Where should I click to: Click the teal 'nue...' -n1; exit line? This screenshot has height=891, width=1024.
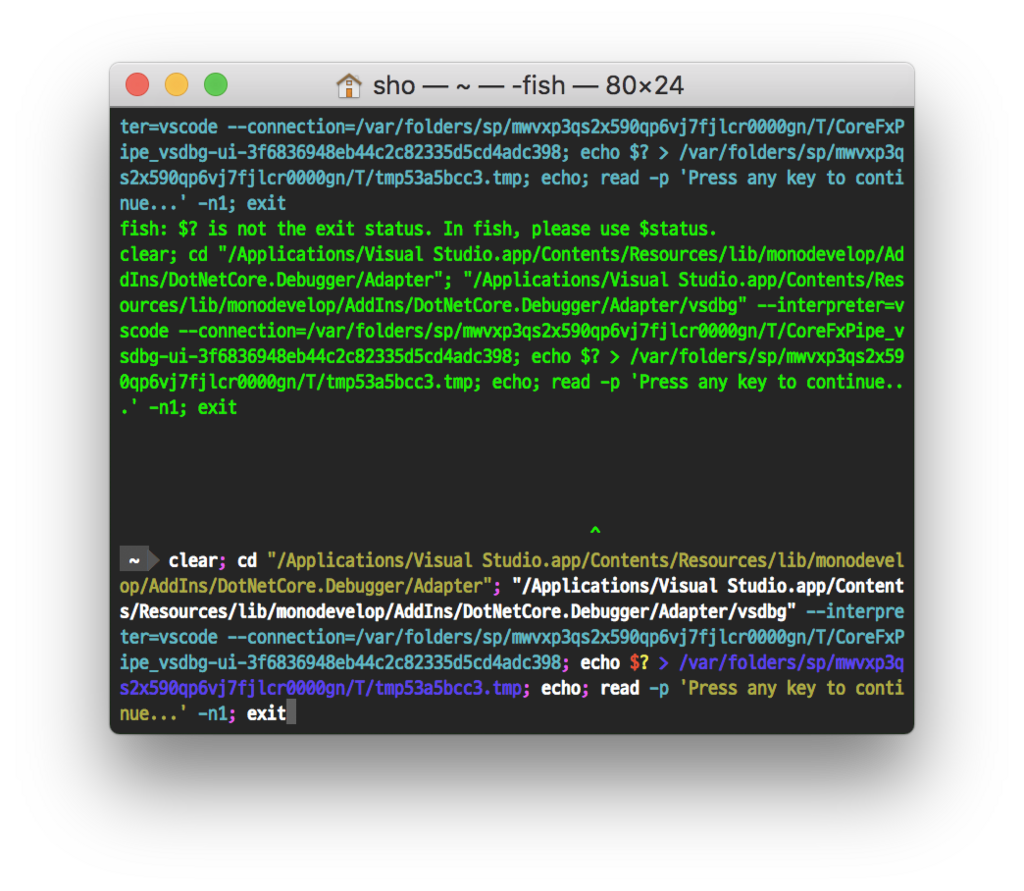point(202,204)
